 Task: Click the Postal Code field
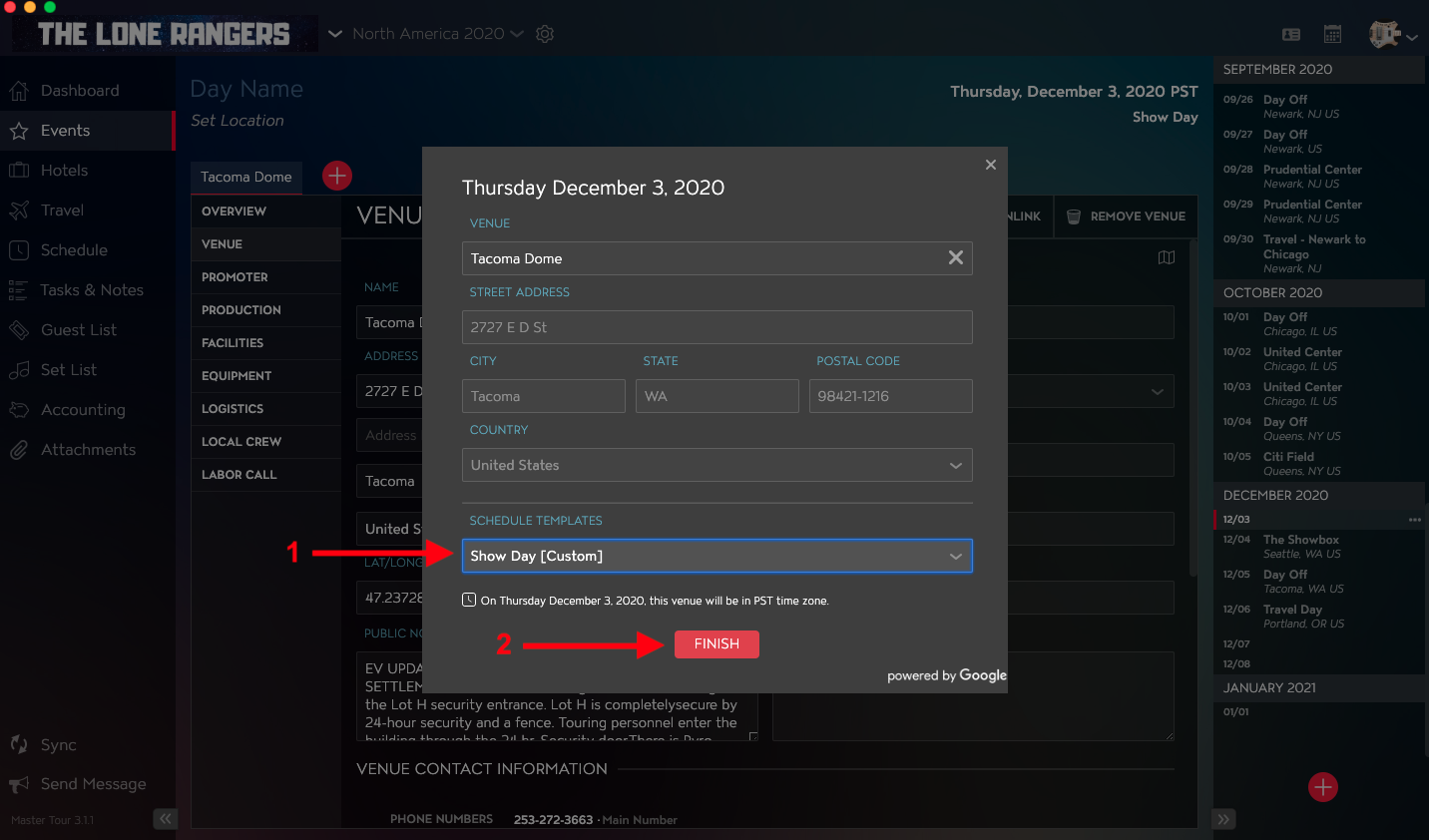pos(891,396)
